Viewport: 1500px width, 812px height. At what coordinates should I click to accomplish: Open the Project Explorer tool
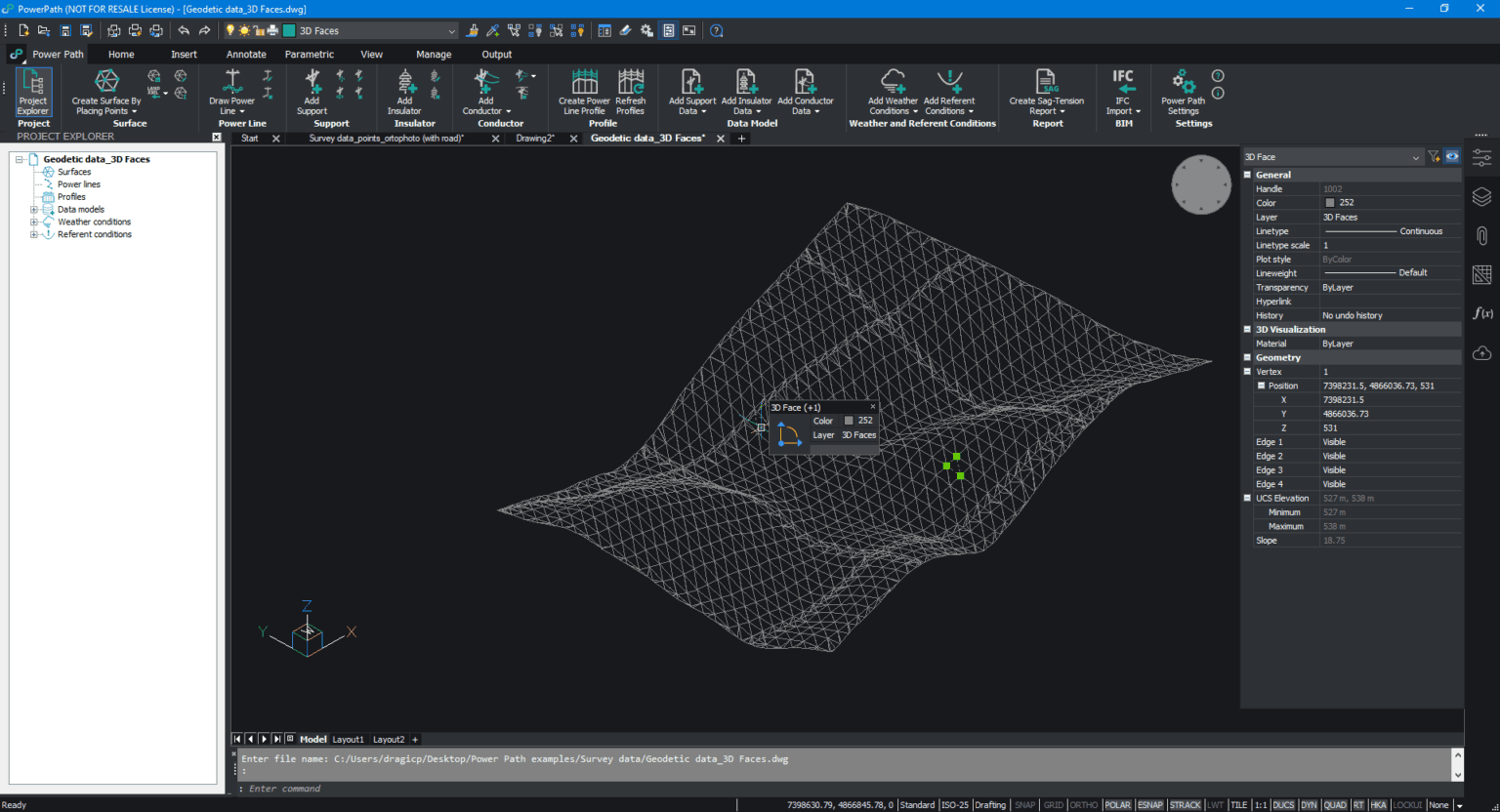click(x=33, y=92)
